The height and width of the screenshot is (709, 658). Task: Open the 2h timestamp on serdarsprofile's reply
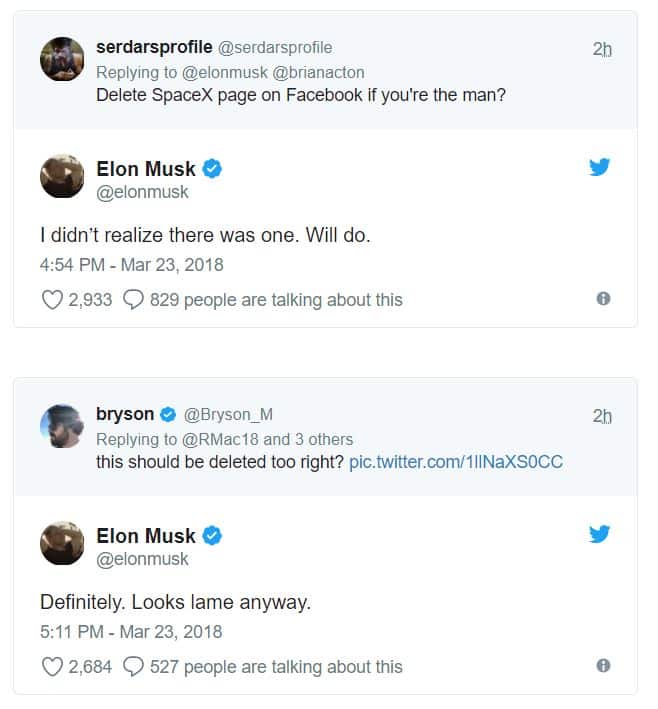coord(601,49)
